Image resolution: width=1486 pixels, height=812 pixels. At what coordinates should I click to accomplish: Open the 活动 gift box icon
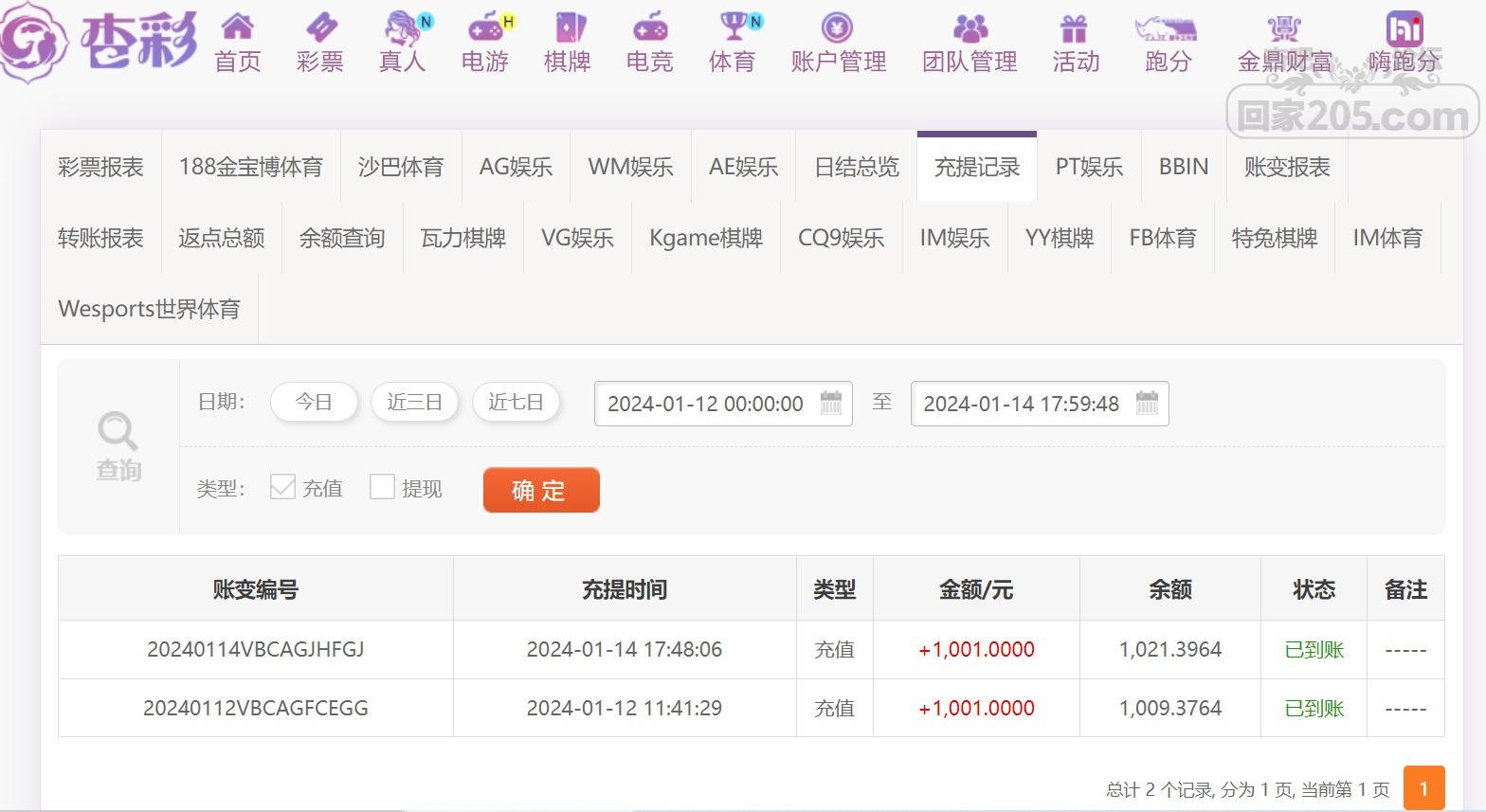click(1074, 27)
